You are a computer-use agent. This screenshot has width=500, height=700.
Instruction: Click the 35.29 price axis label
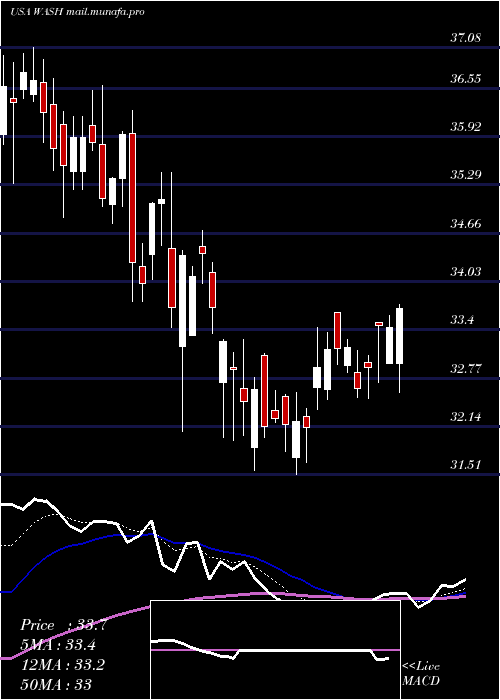[465, 175]
